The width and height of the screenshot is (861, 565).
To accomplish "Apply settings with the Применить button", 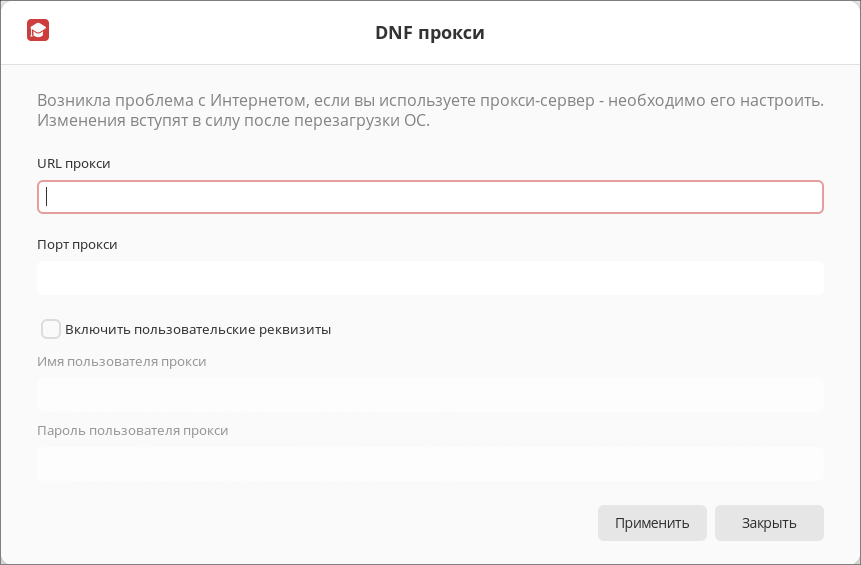I will pyautogui.click(x=652, y=523).
